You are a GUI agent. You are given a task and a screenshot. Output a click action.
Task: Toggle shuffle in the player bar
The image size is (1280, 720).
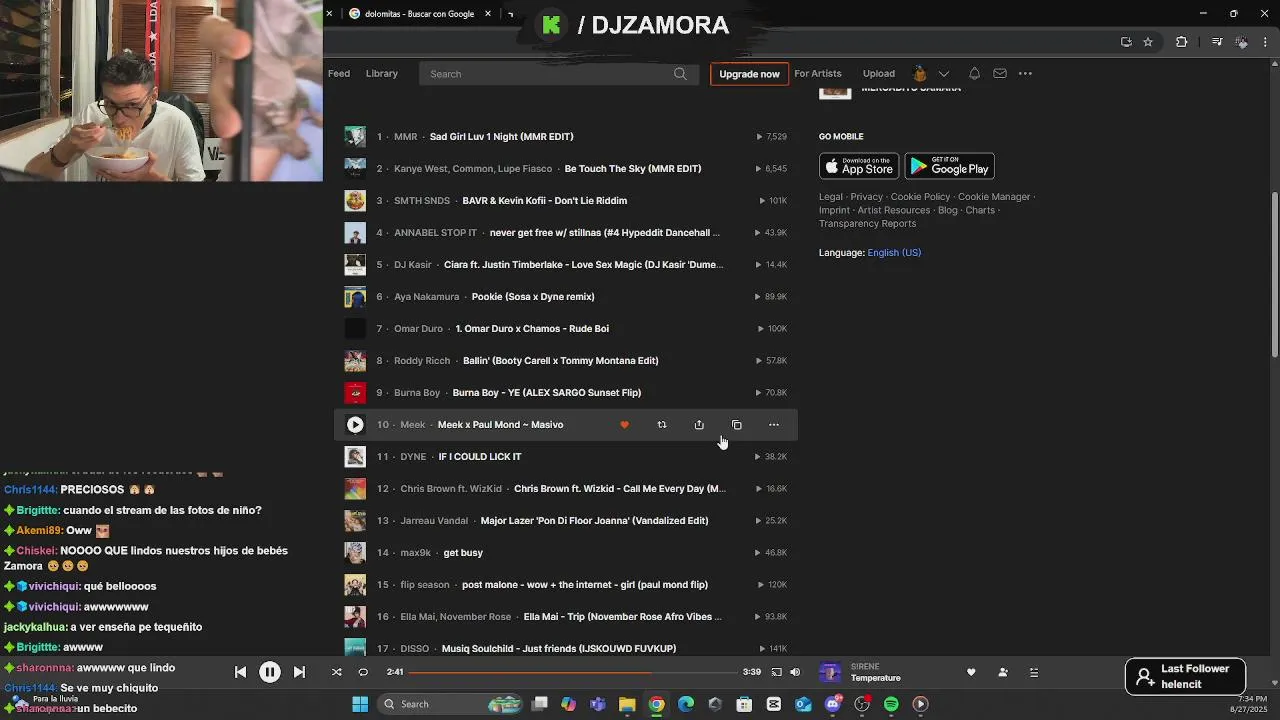(x=337, y=672)
